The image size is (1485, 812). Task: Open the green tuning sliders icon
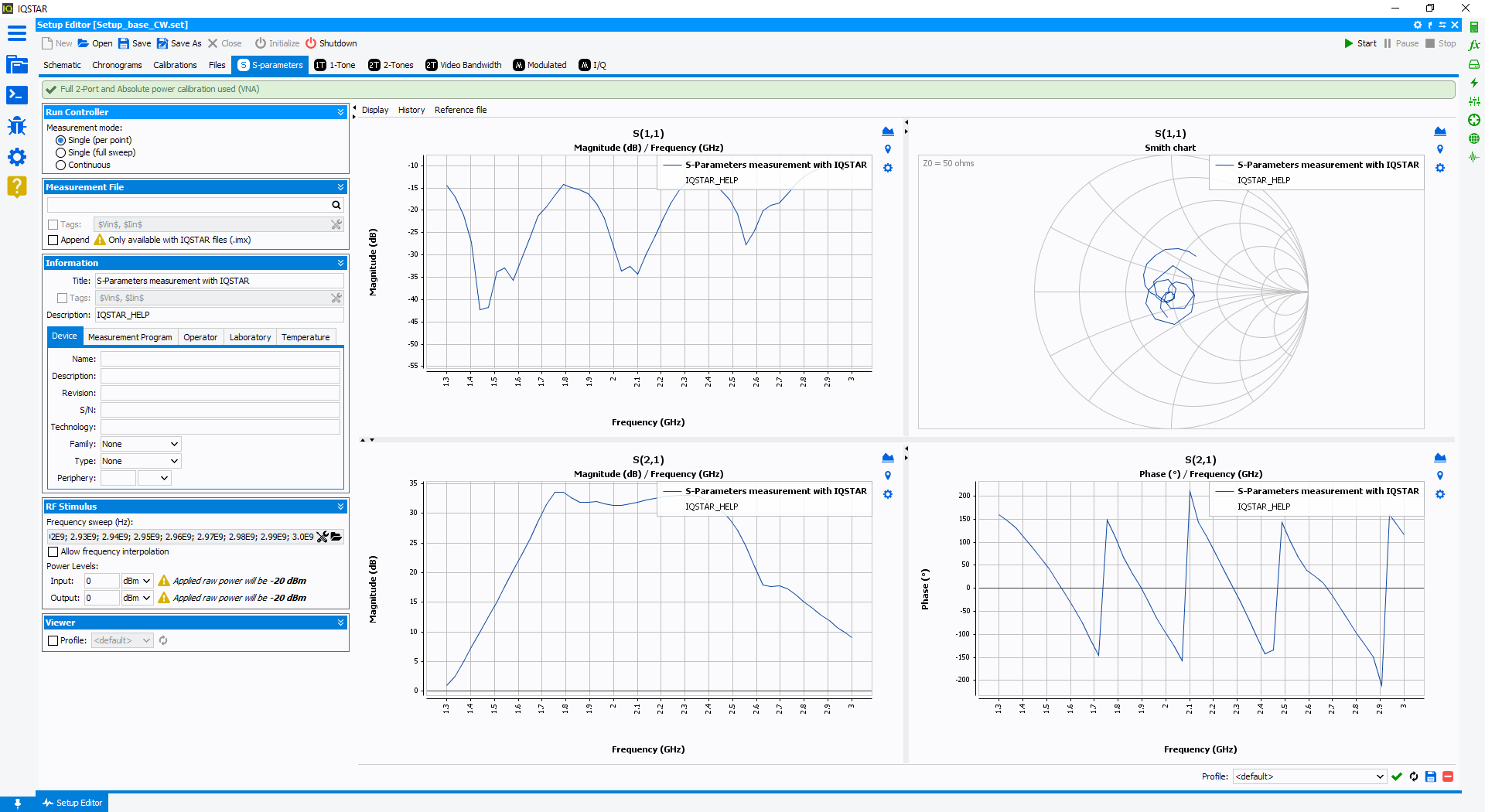[1474, 101]
